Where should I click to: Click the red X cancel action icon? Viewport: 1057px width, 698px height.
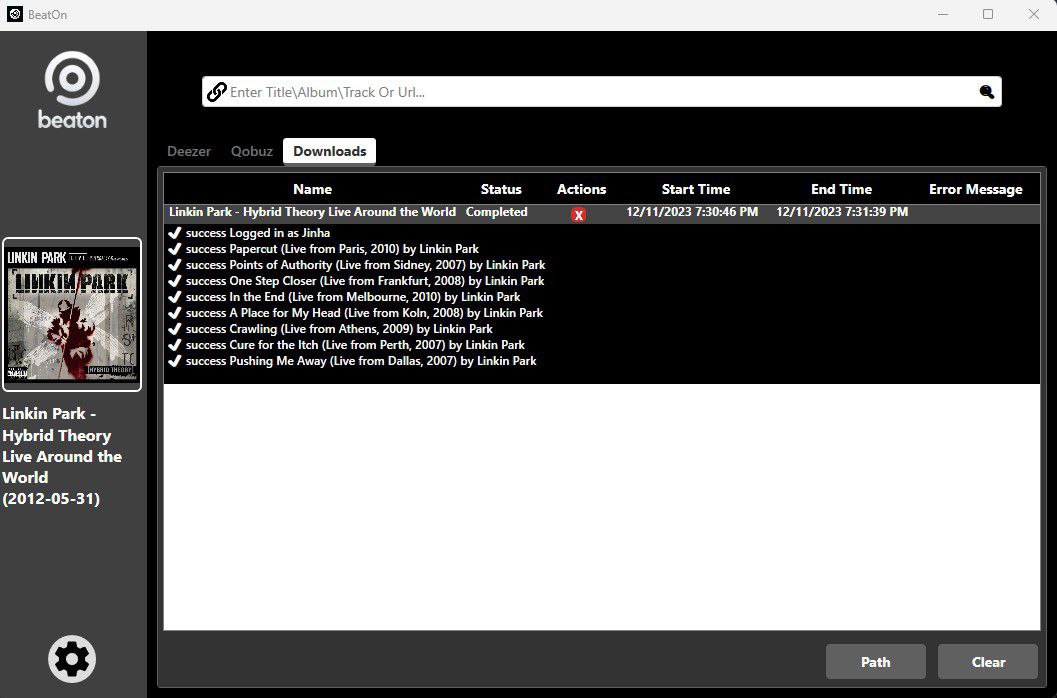coord(578,215)
